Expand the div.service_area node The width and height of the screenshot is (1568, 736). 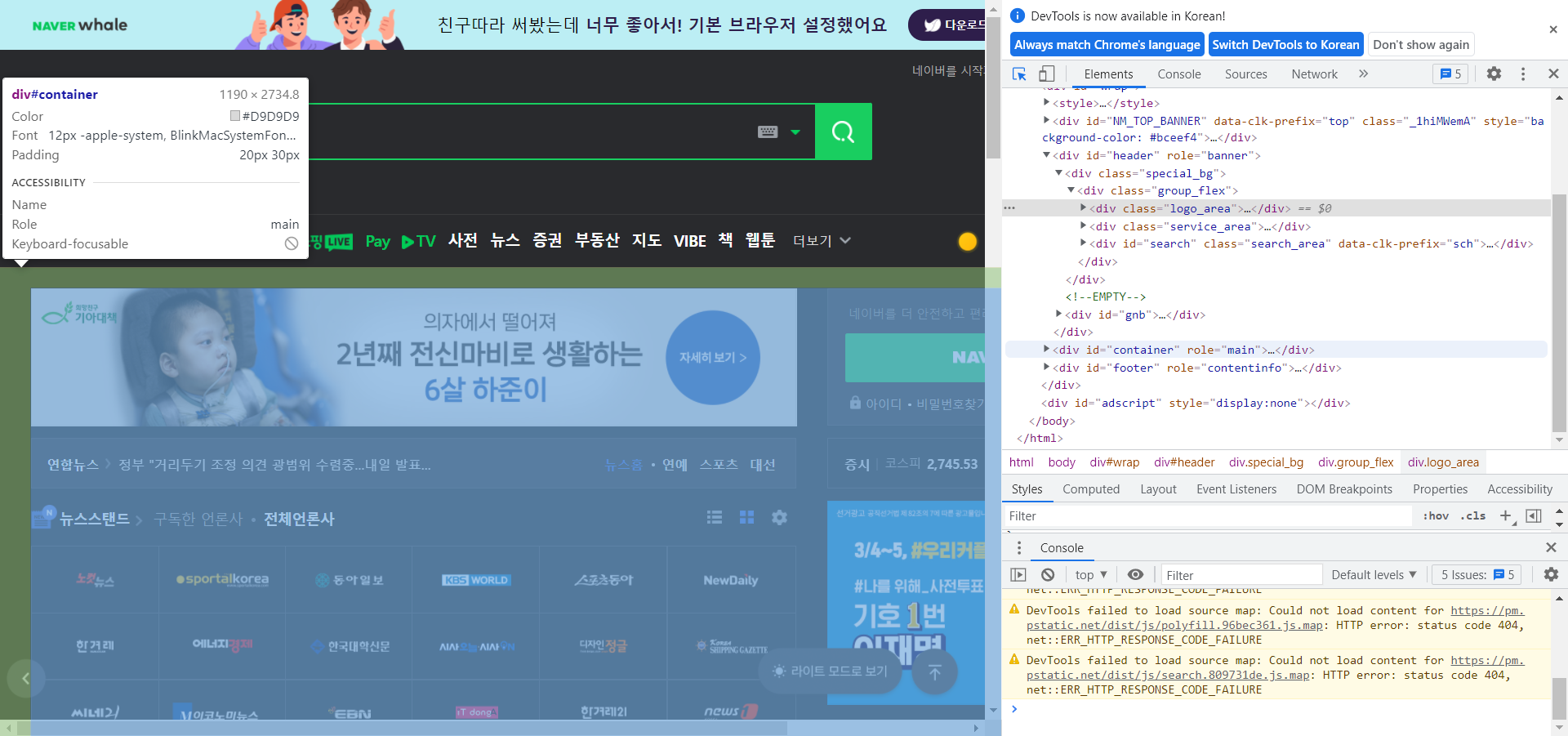(x=1083, y=226)
